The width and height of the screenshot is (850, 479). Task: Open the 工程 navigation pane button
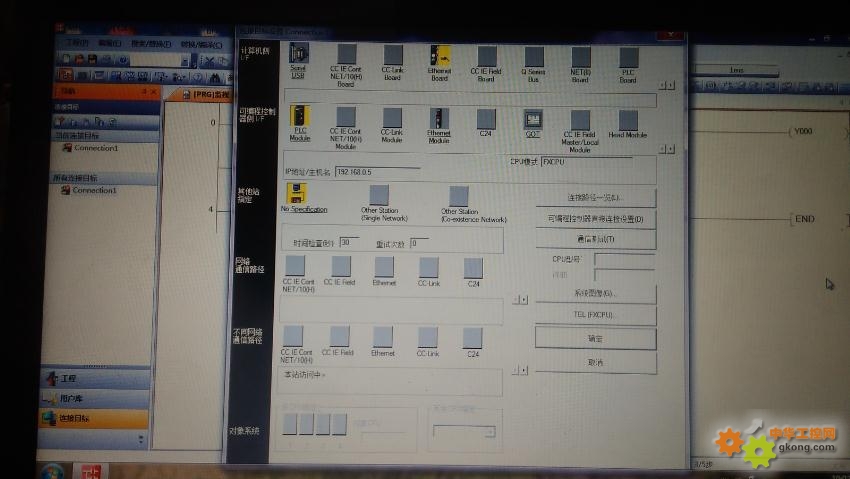pyautogui.click(x=95, y=379)
